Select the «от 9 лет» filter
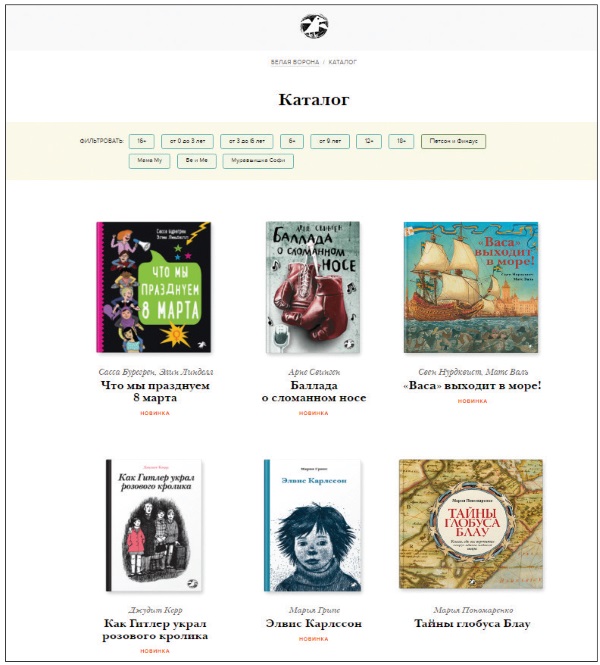 point(330,141)
